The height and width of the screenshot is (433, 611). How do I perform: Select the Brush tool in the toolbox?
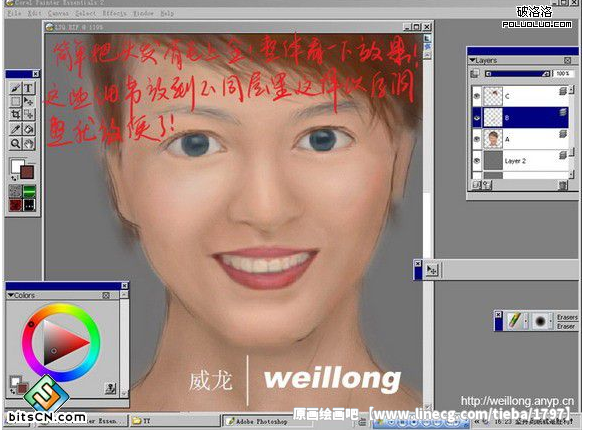click(x=15, y=88)
